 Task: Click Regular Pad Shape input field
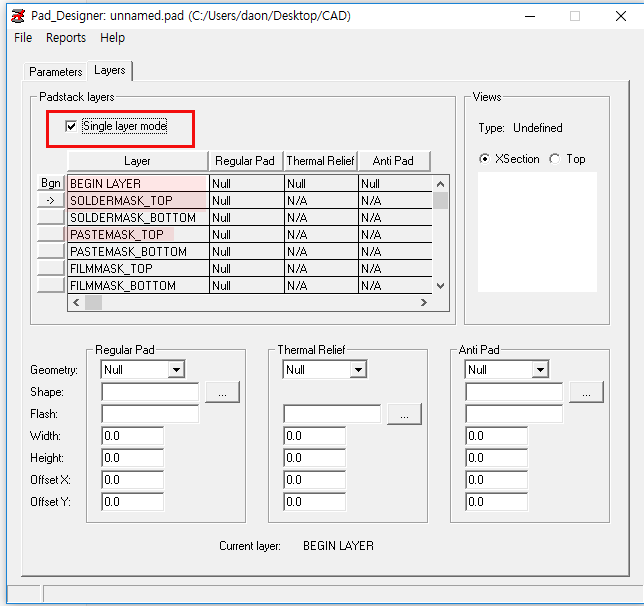coord(150,392)
